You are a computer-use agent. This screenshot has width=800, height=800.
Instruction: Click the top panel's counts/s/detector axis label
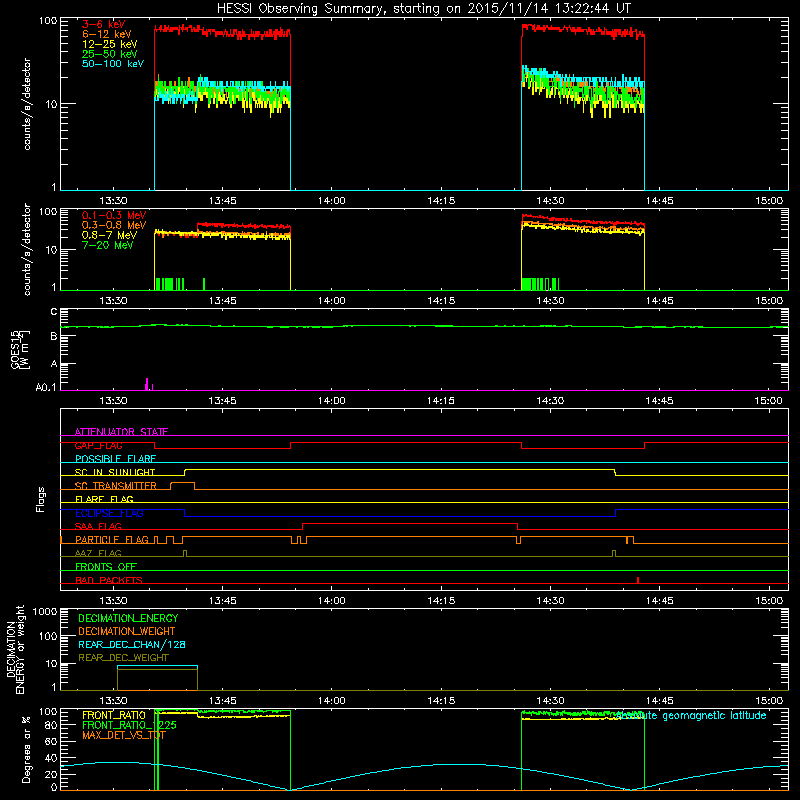[x=27, y=104]
